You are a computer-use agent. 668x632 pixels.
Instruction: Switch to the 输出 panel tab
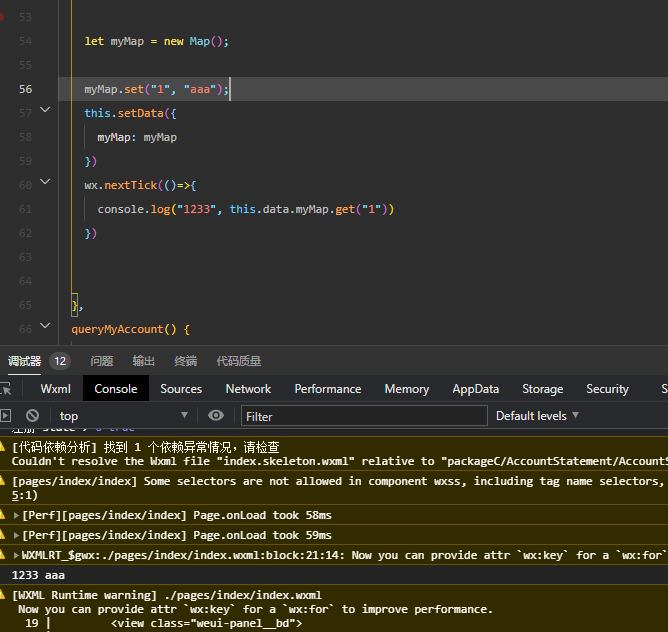[x=143, y=361]
